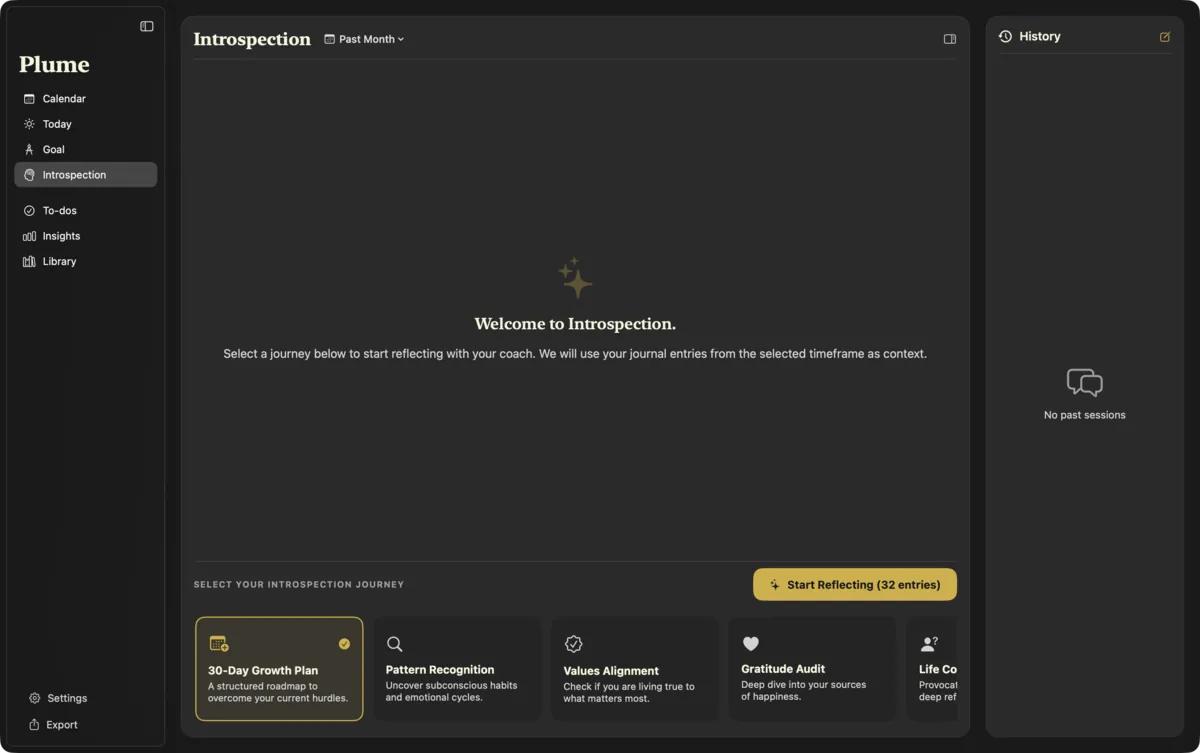Click the Goal compass icon
This screenshot has height=753, width=1200.
[29, 149]
